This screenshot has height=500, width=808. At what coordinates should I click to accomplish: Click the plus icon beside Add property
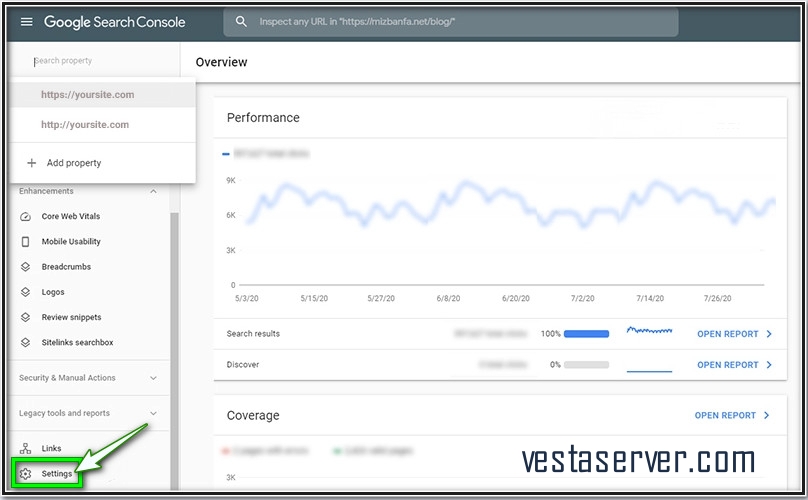[31, 163]
